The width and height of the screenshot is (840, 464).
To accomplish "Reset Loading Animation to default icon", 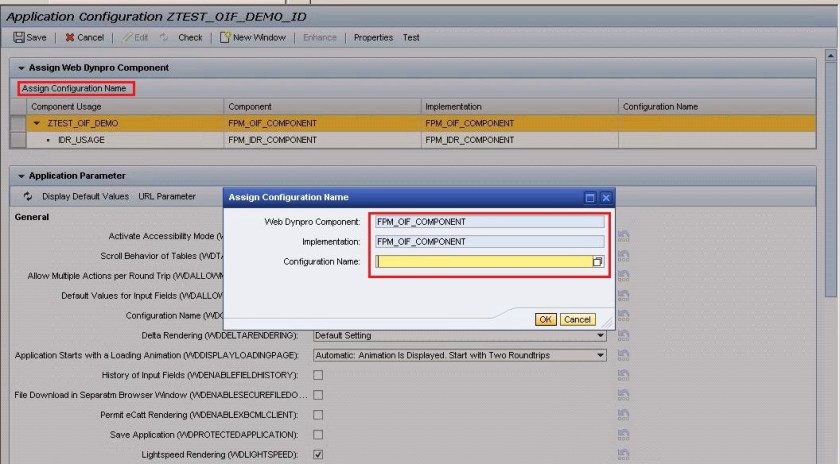I will pyautogui.click(x=623, y=355).
